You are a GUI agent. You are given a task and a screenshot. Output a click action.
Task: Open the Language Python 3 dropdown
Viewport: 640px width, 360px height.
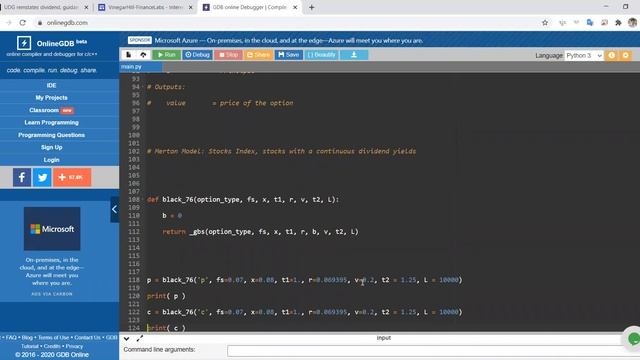point(584,56)
